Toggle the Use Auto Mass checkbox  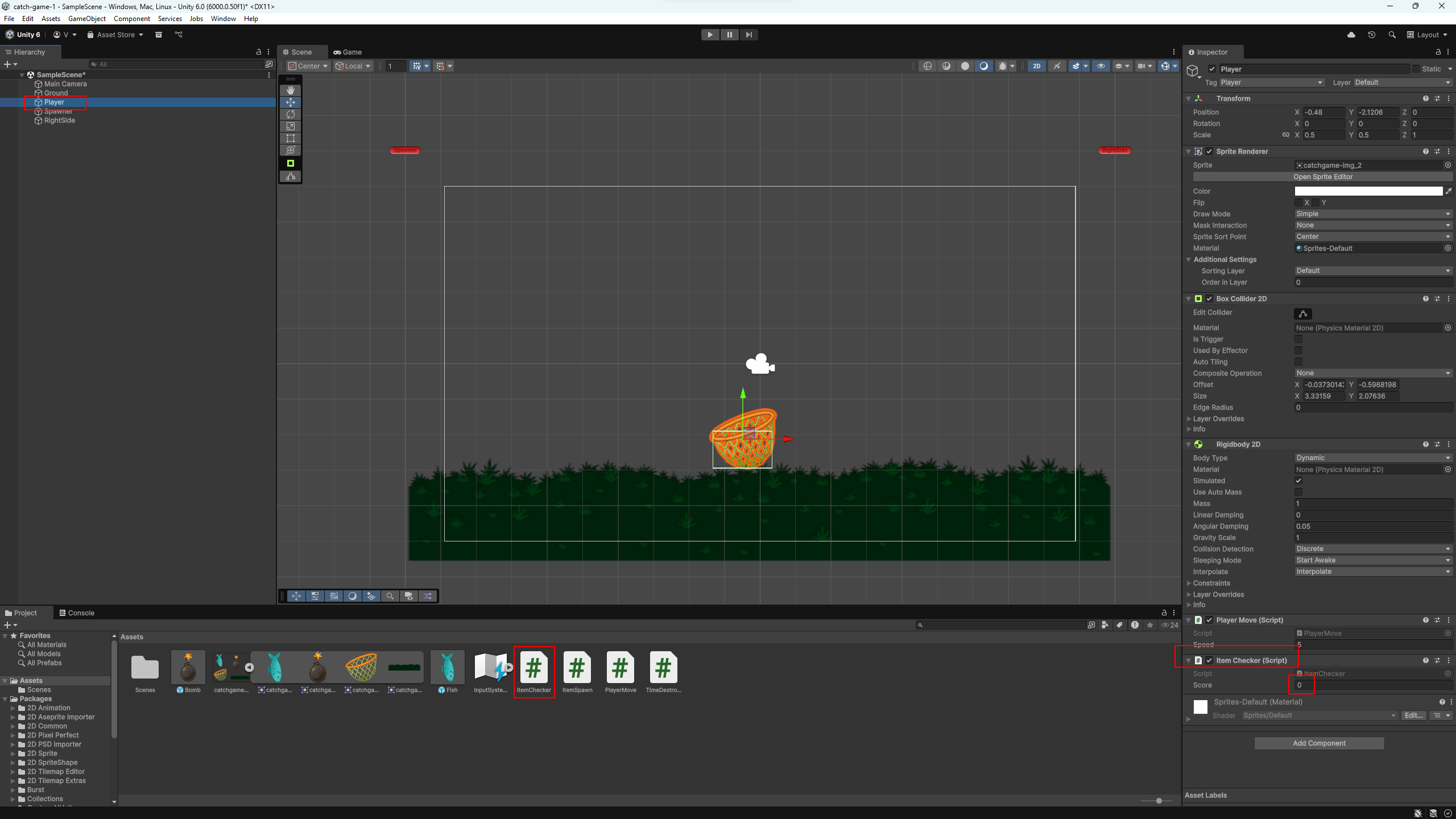pos(1298,492)
